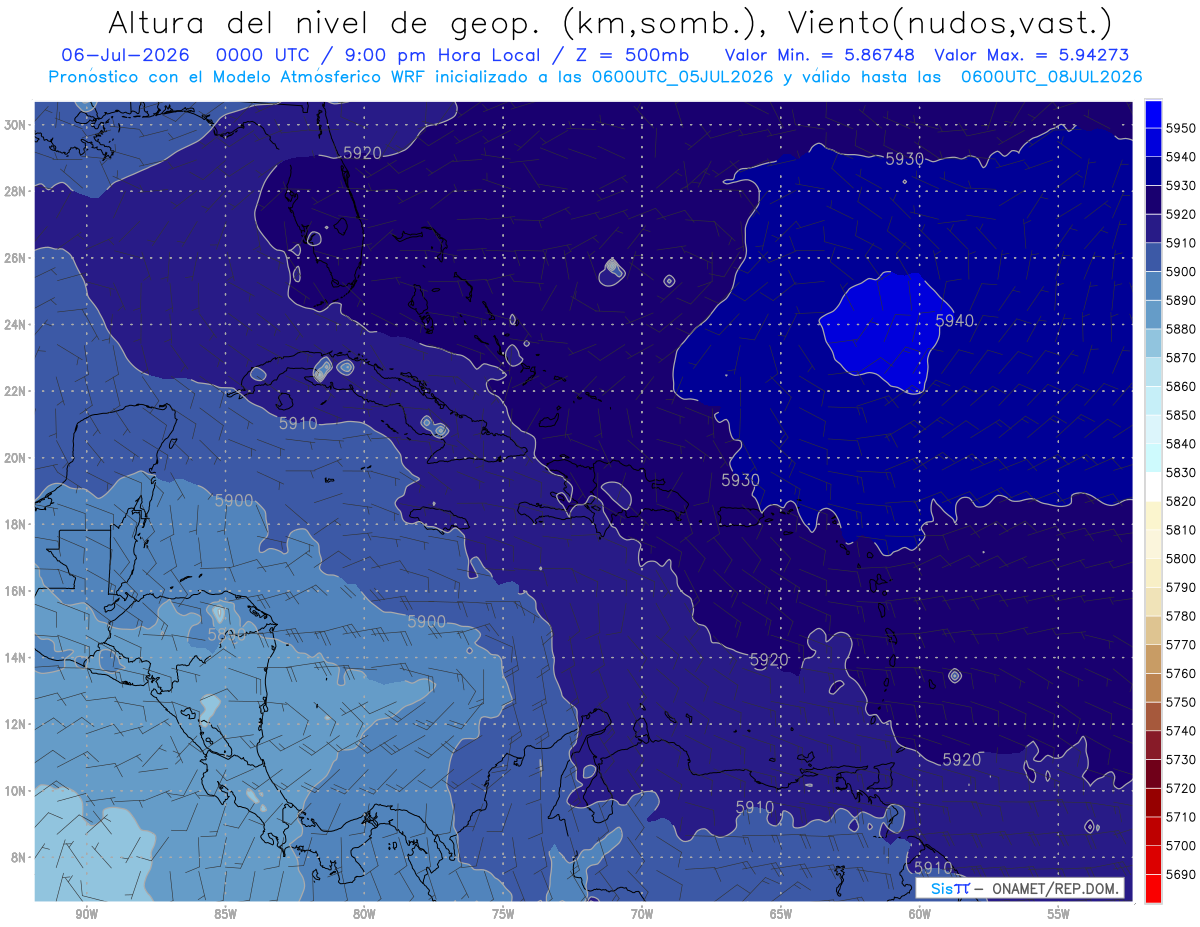Click the '16N' latitude axis label
This screenshot has height=927, width=1200.
pyautogui.click(x=15, y=591)
